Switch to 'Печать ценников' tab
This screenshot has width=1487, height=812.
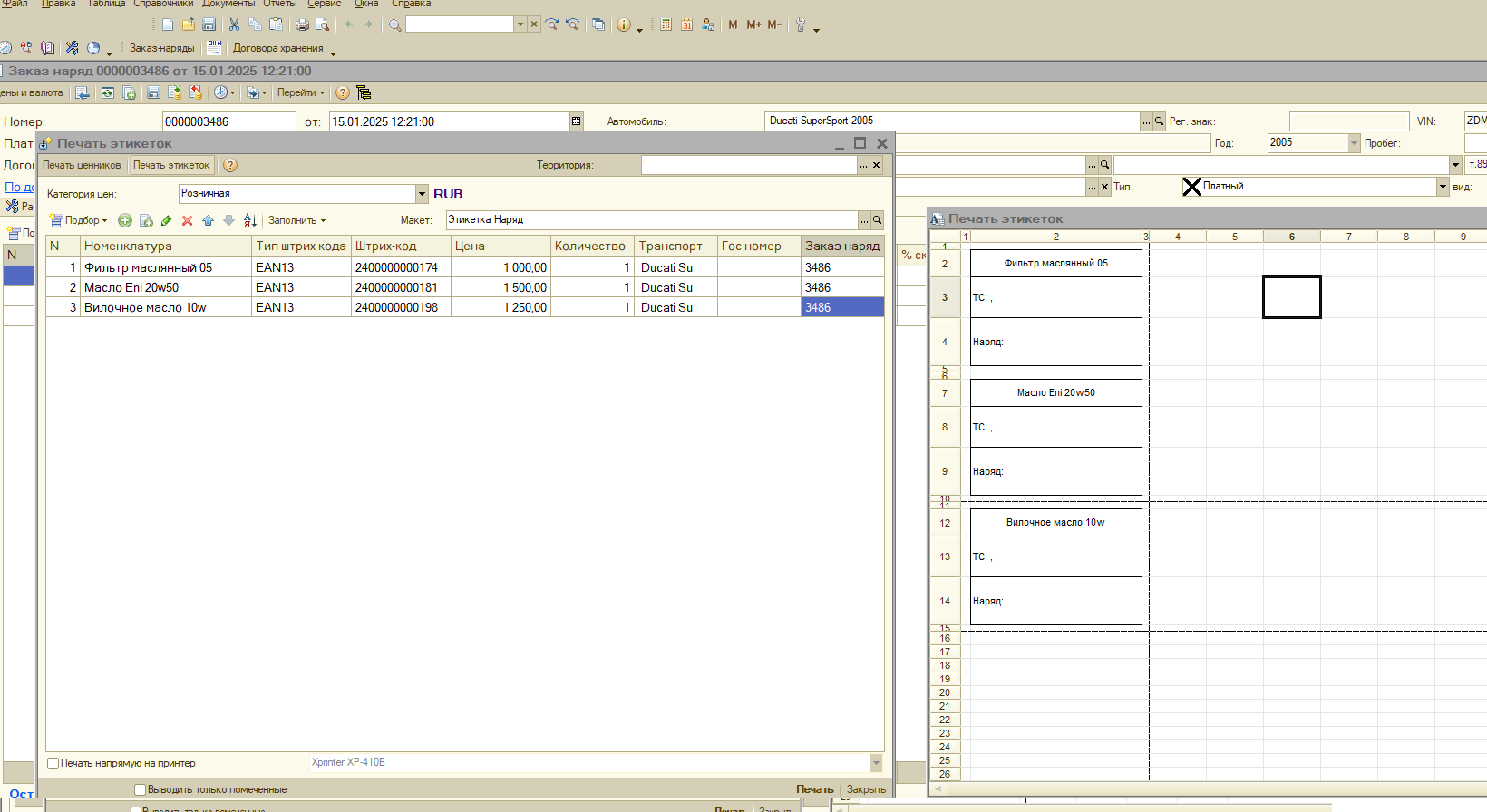pos(82,165)
